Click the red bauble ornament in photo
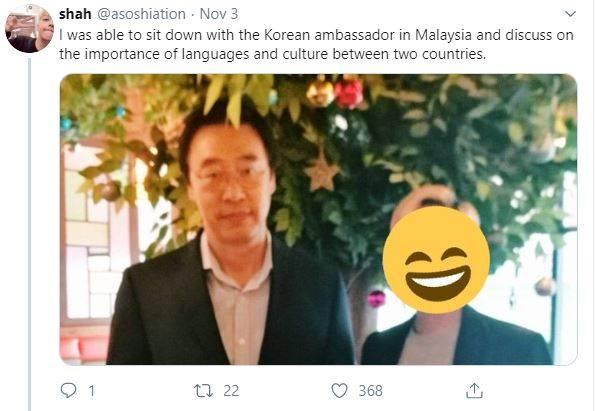Screen dimensions: 595x411 tap(348, 92)
